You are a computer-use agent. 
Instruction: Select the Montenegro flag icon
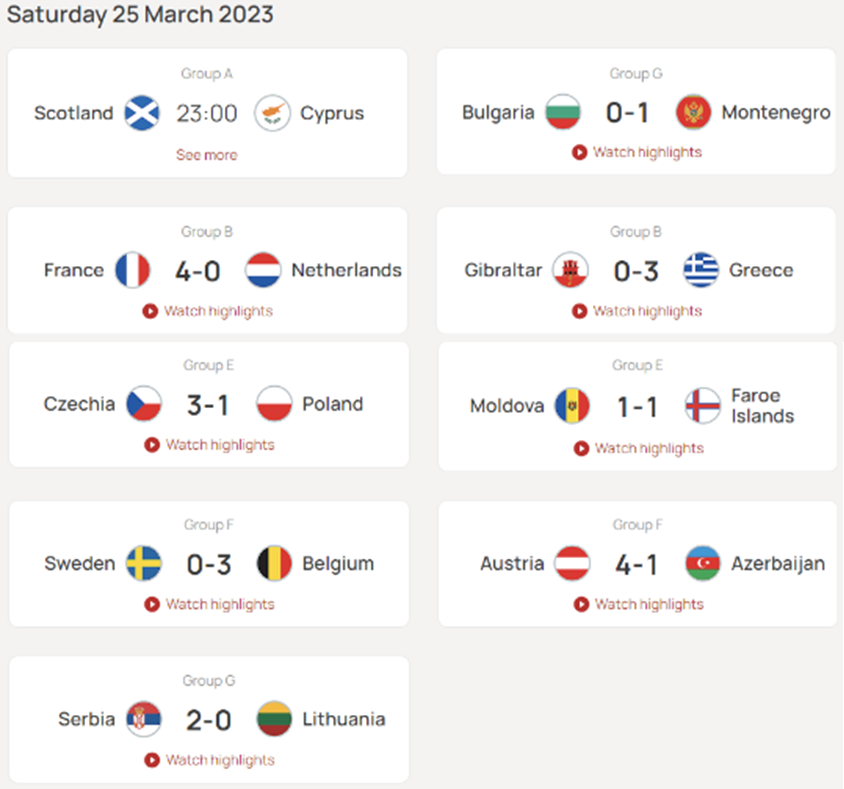[695, 113]
